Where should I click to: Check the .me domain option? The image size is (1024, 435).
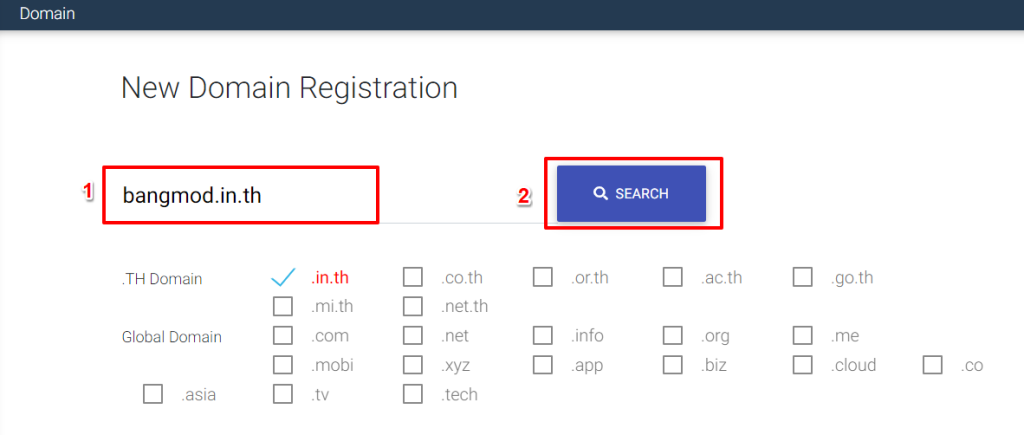(803, 335)
